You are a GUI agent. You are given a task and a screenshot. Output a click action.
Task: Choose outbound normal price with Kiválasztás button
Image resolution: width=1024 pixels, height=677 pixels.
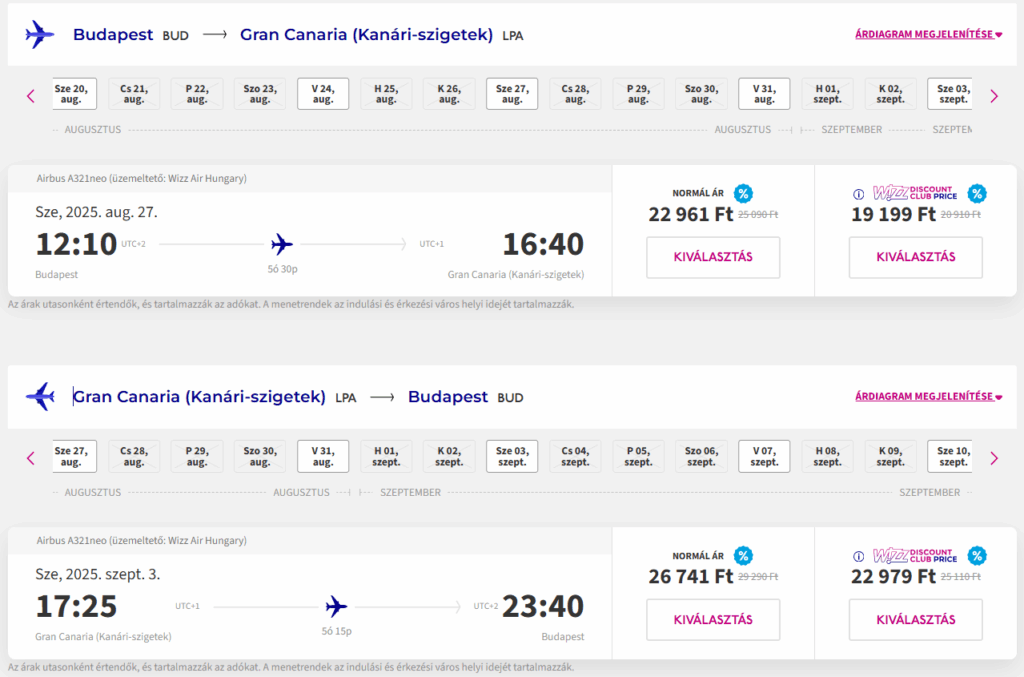pos(713,257)
